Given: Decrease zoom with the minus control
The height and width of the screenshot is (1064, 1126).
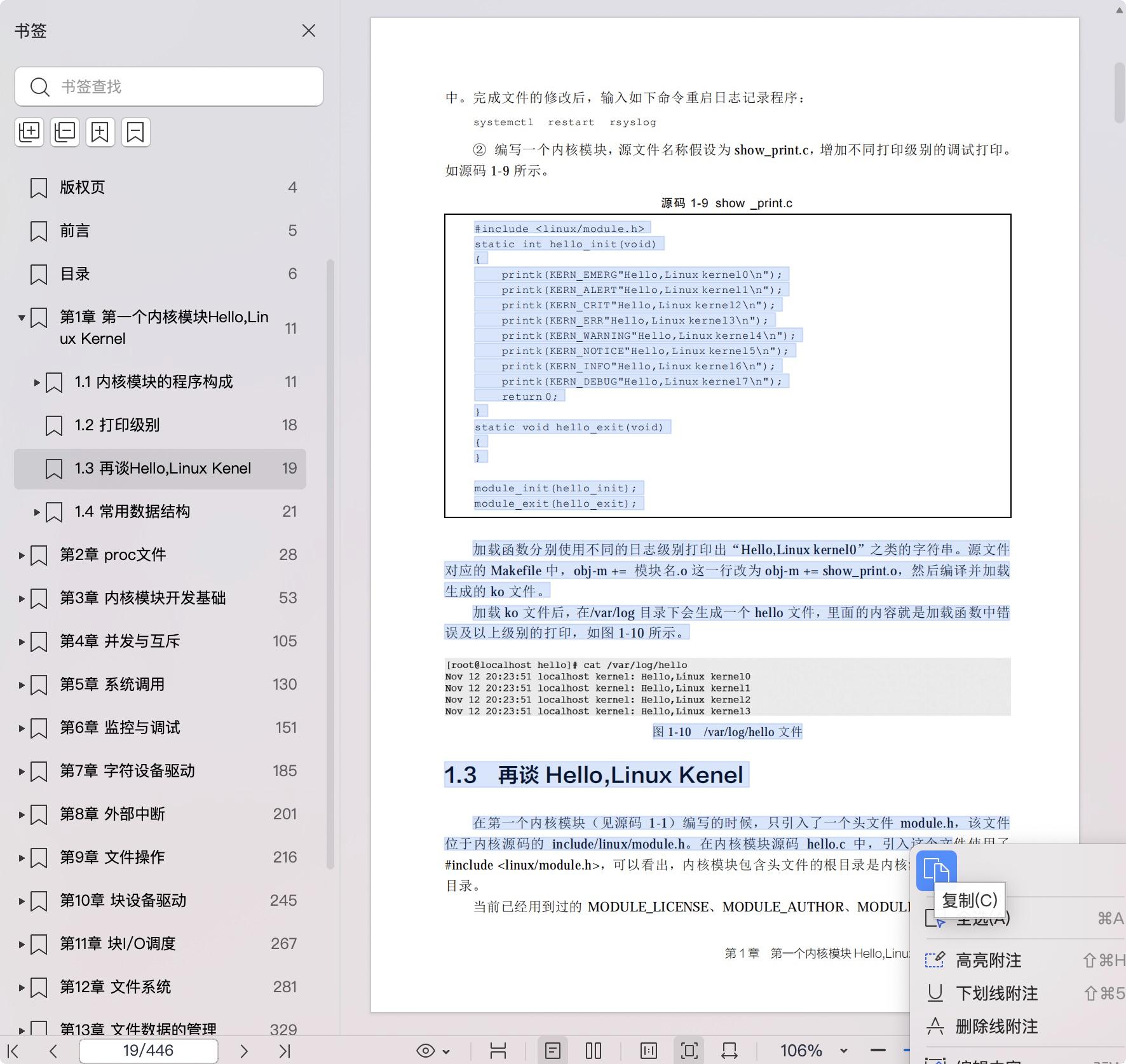Looking at the screenshot, I should coord(878,1050).
